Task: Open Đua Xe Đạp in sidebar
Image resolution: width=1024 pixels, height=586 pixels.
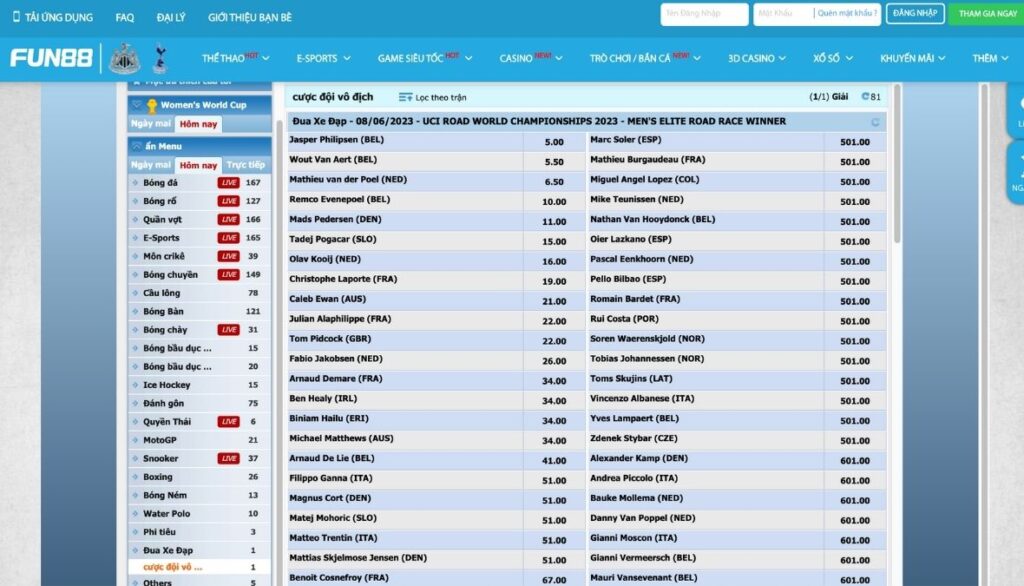Action: [x=168, y=551]
